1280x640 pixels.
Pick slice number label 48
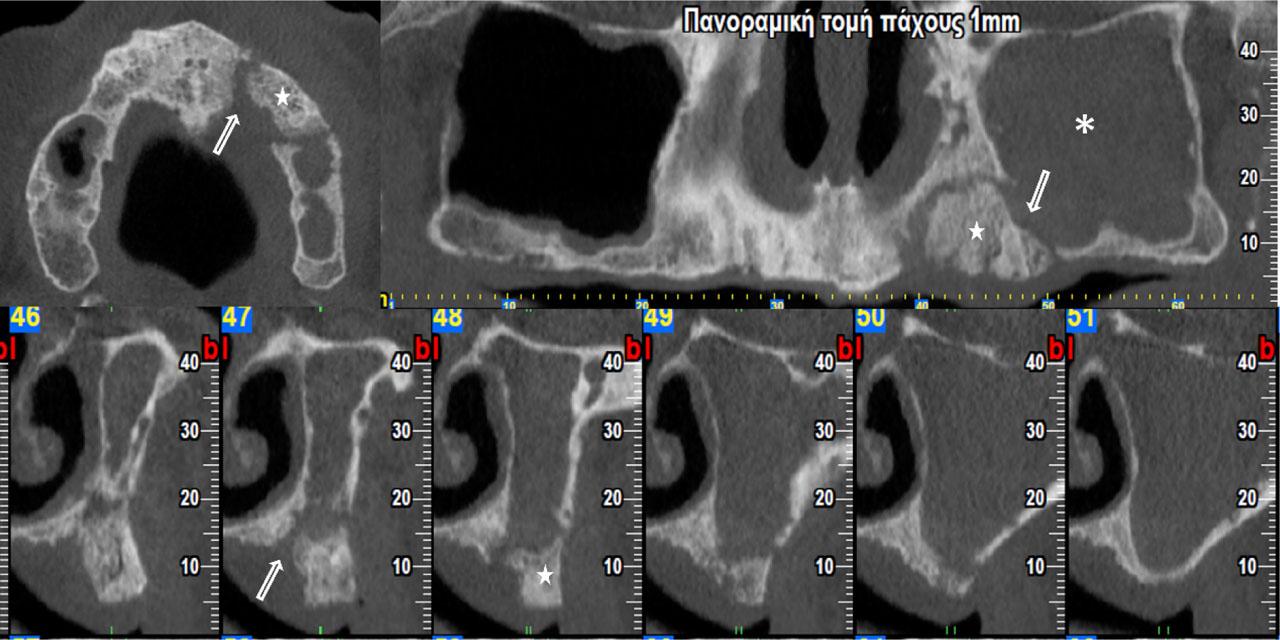pos(449,320)
